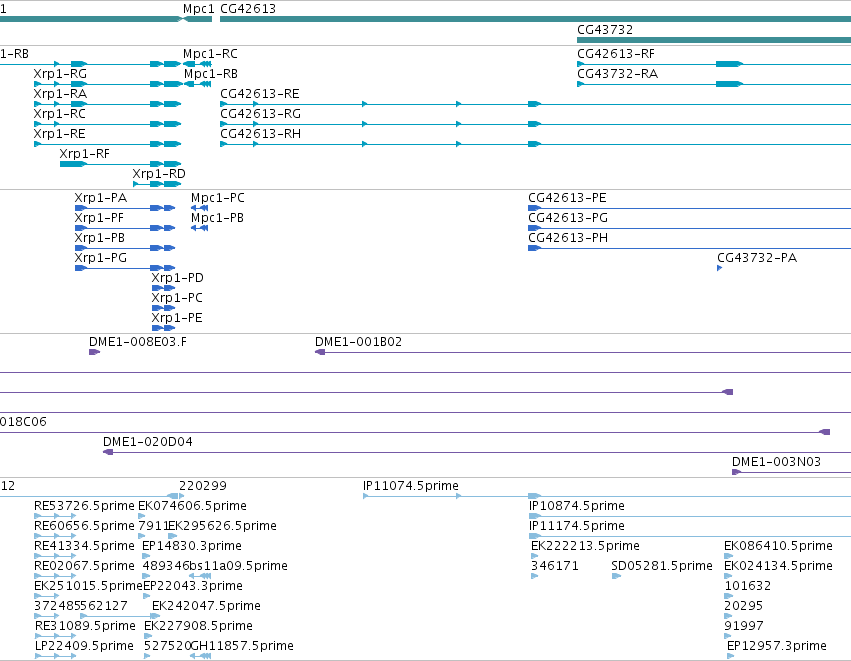The image size is (851, 661).
Task: Select the Xrp1-RC transcript
Action: [x=60, y=114]
